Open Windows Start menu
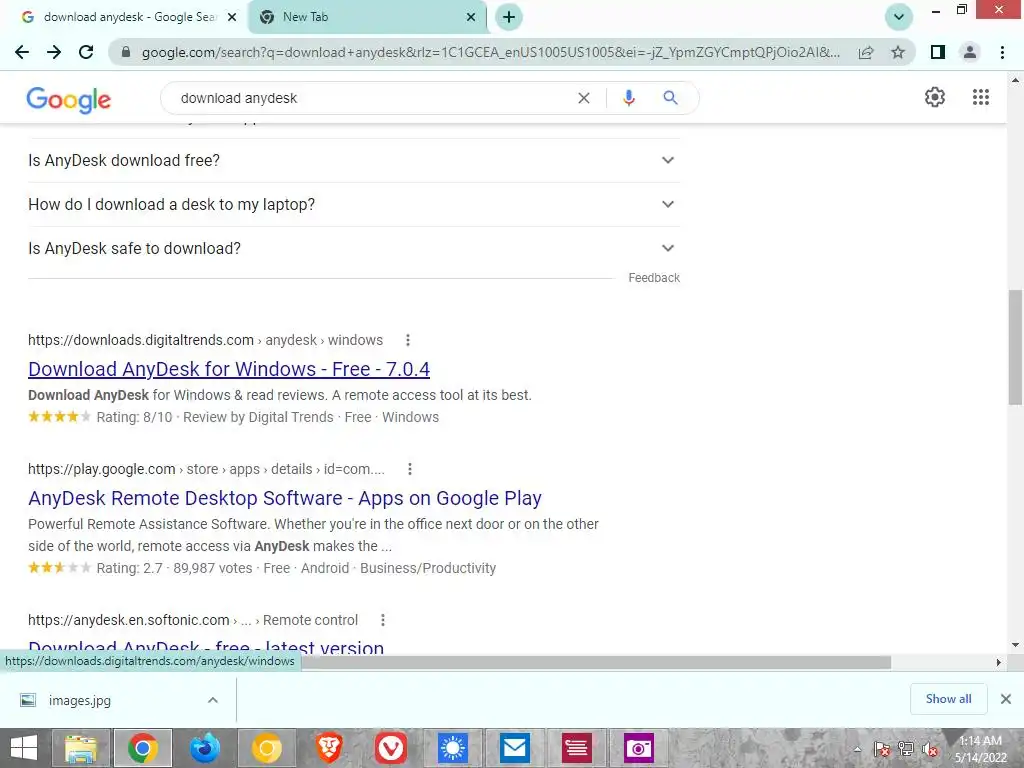The height and width of the screenshot is (768, 1024). tap(24, 748)
